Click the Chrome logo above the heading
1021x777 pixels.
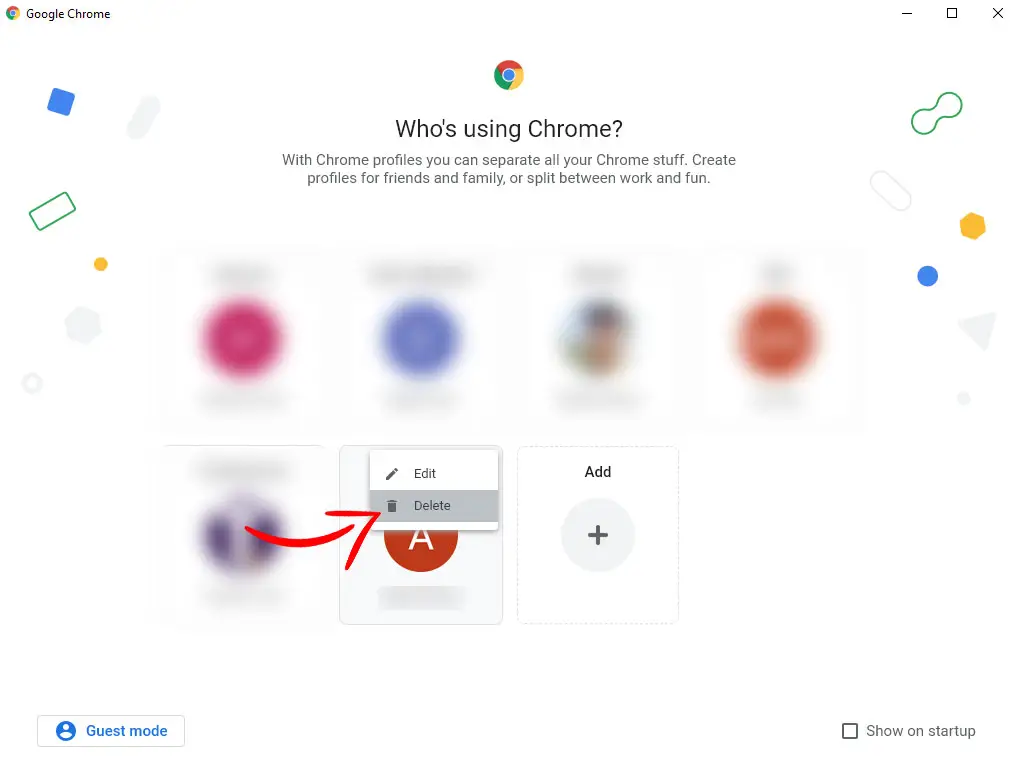point(509,75)
